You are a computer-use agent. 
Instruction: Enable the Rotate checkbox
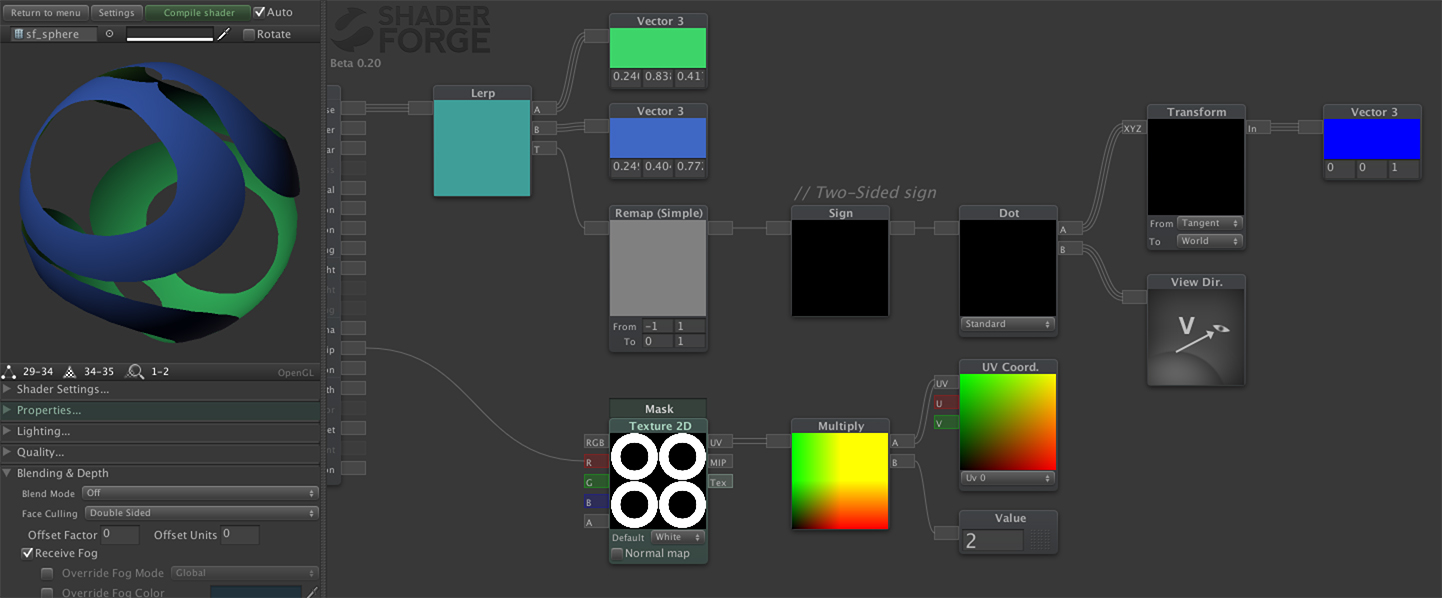pyautogui.click(x=249, y=34)
